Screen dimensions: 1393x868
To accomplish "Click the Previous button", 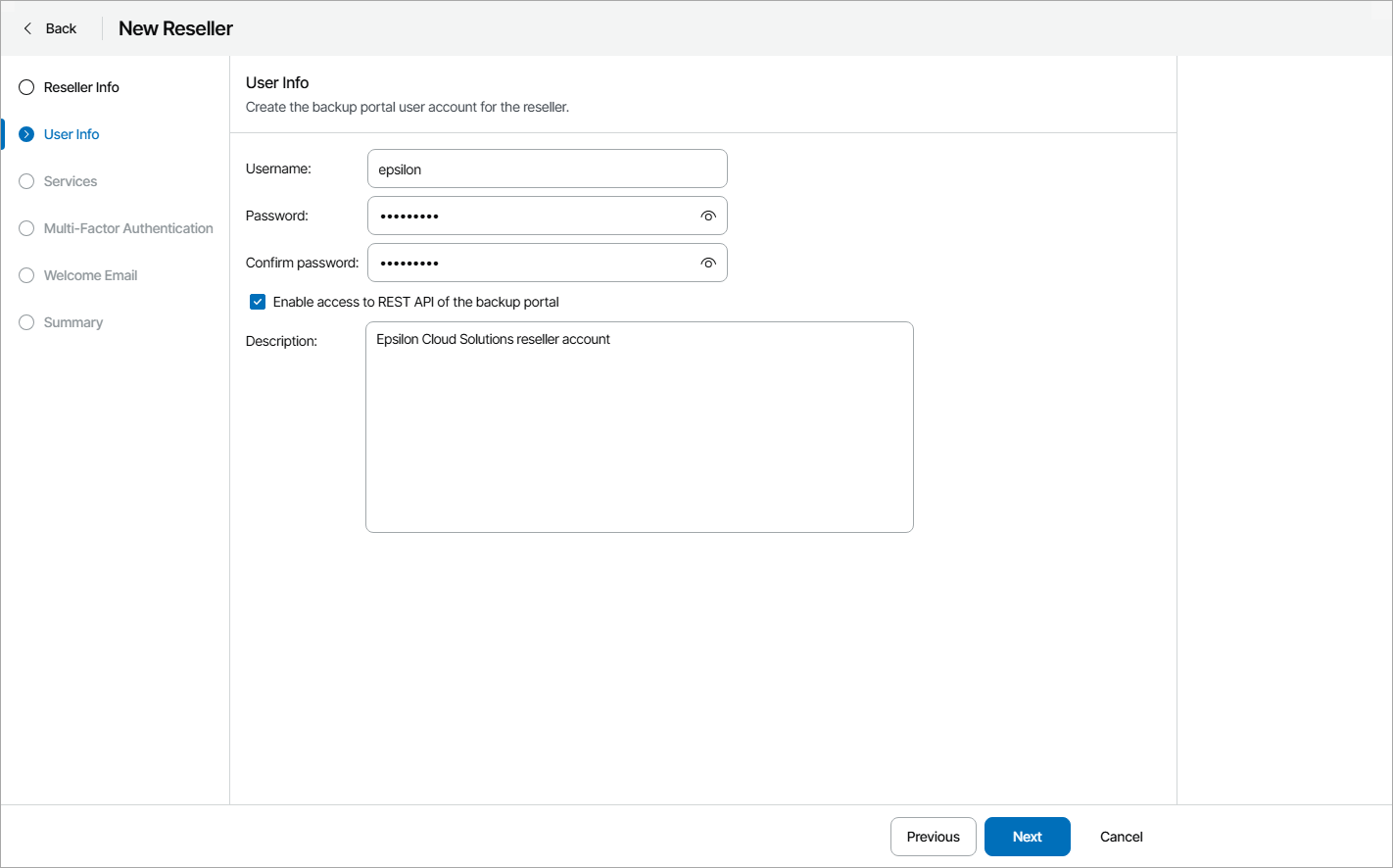I will (x=933, y=837).
